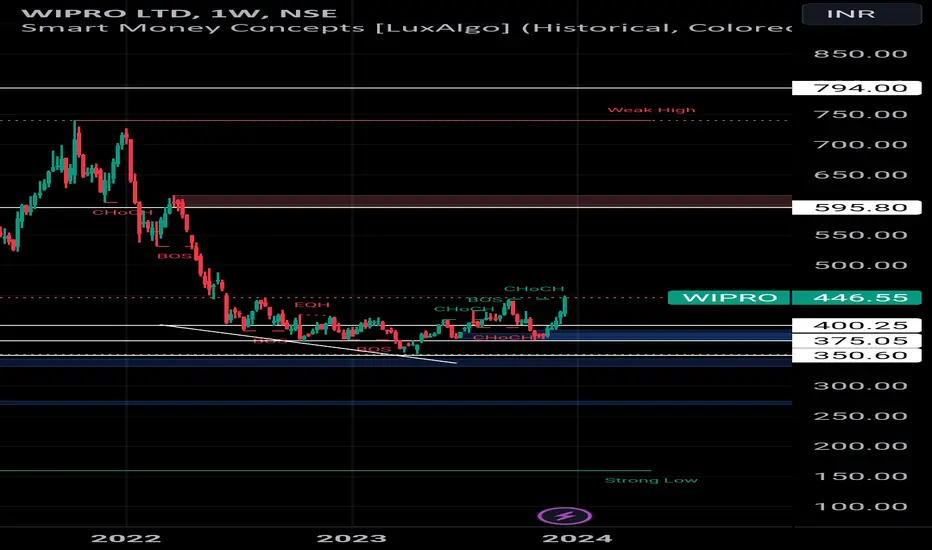Click the 2024 time axis label
The height and width of the screenshot is (550, 932).
click(x=577, y=538)
